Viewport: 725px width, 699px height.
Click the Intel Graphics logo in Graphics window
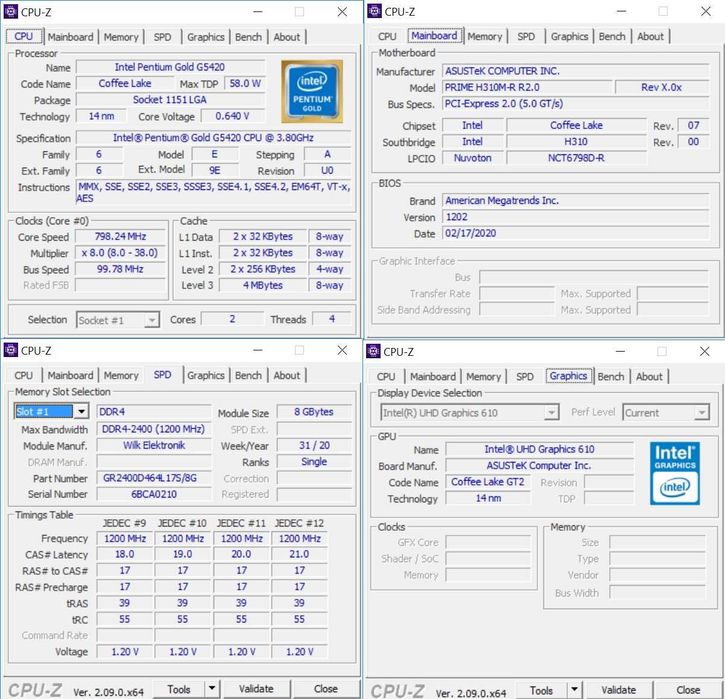675,473
